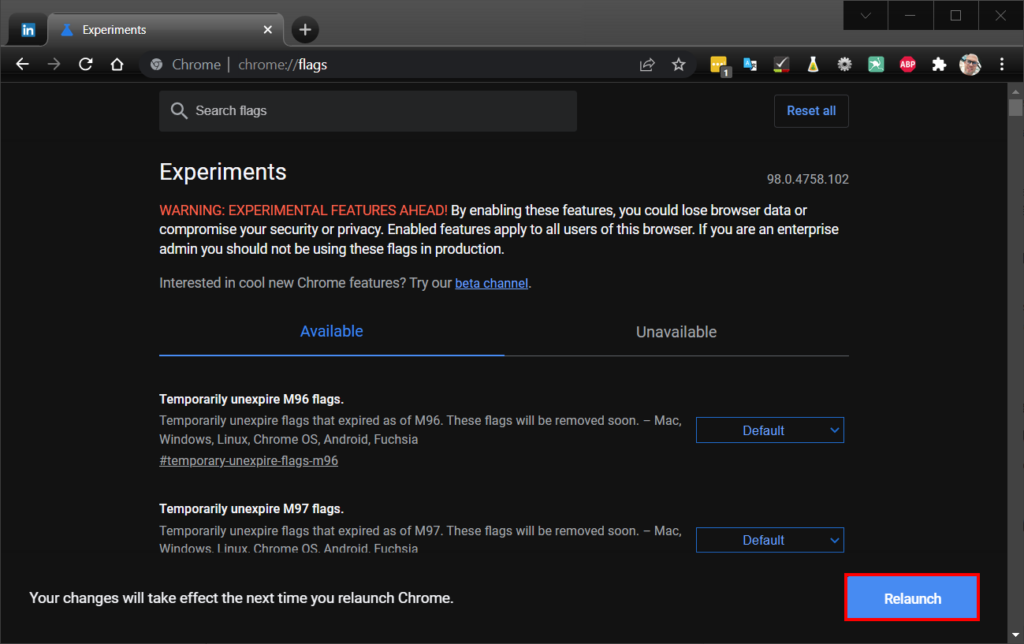This screenshot has width=1024, height=644.
Task: Click the 'Temporarily unexpire M97 flags.' title
Action: 251,509
